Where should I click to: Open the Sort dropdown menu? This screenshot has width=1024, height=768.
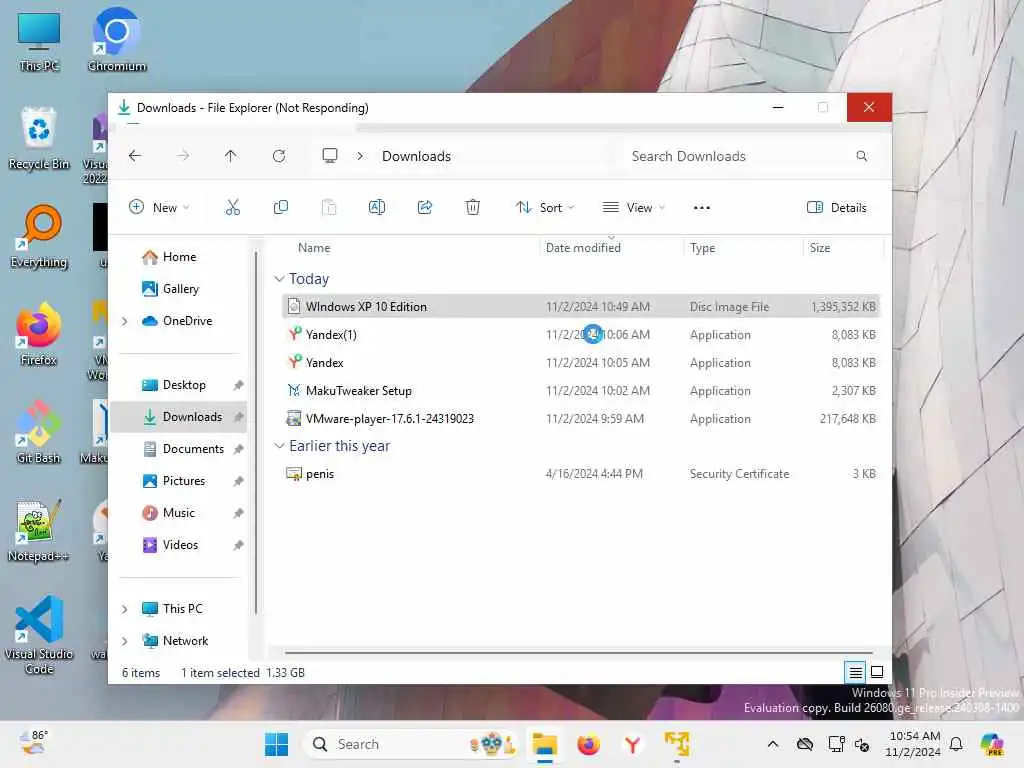[x=545, y=208]
